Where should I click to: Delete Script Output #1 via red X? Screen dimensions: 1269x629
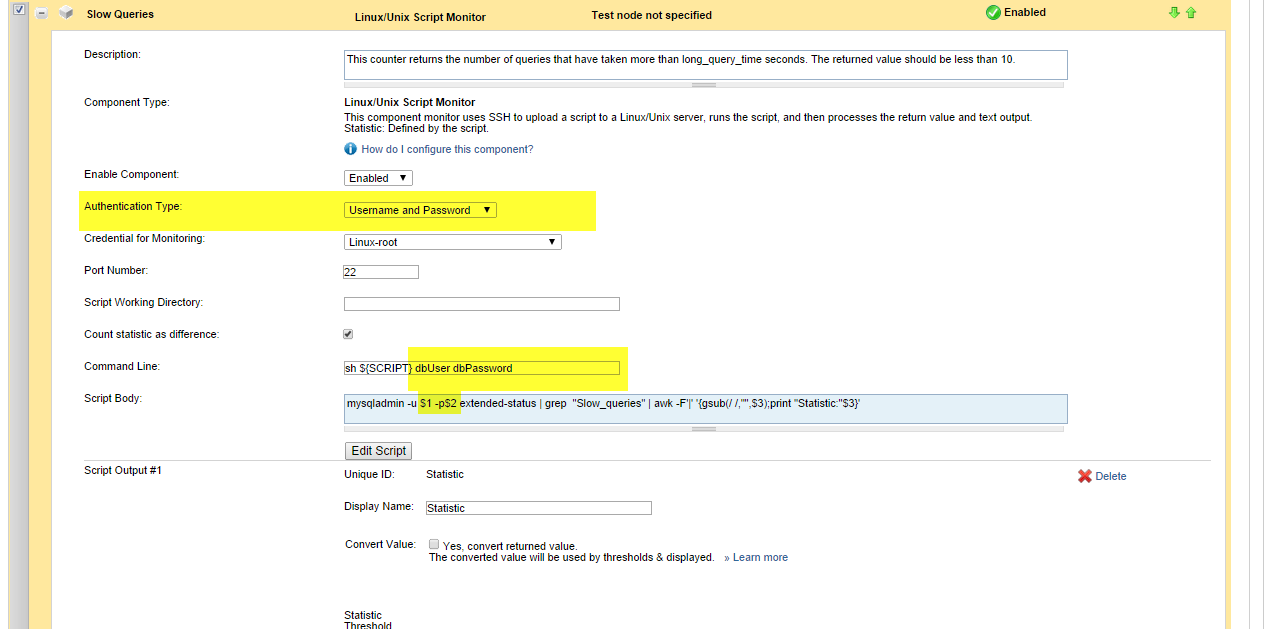tap(1085, 476)
